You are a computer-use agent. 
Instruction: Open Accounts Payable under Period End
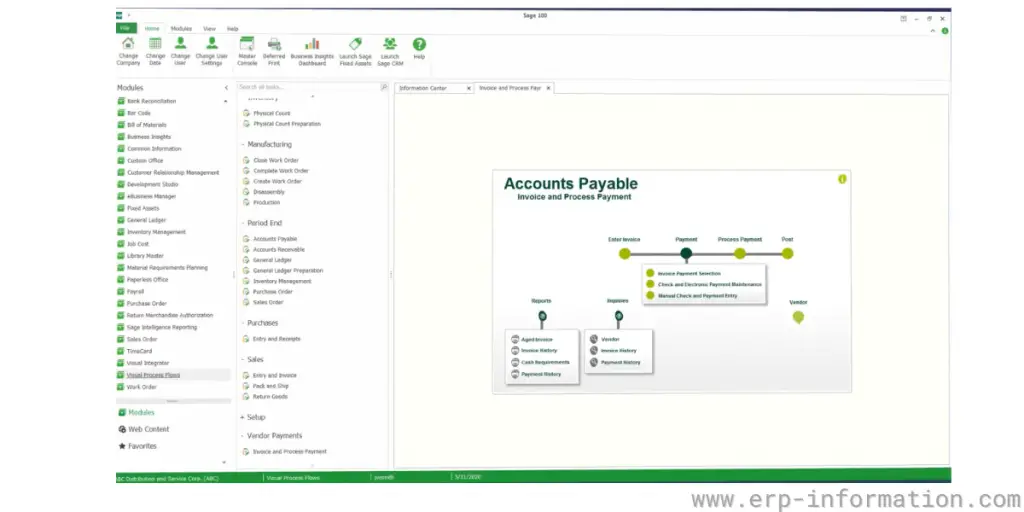(x=275, y=239)
